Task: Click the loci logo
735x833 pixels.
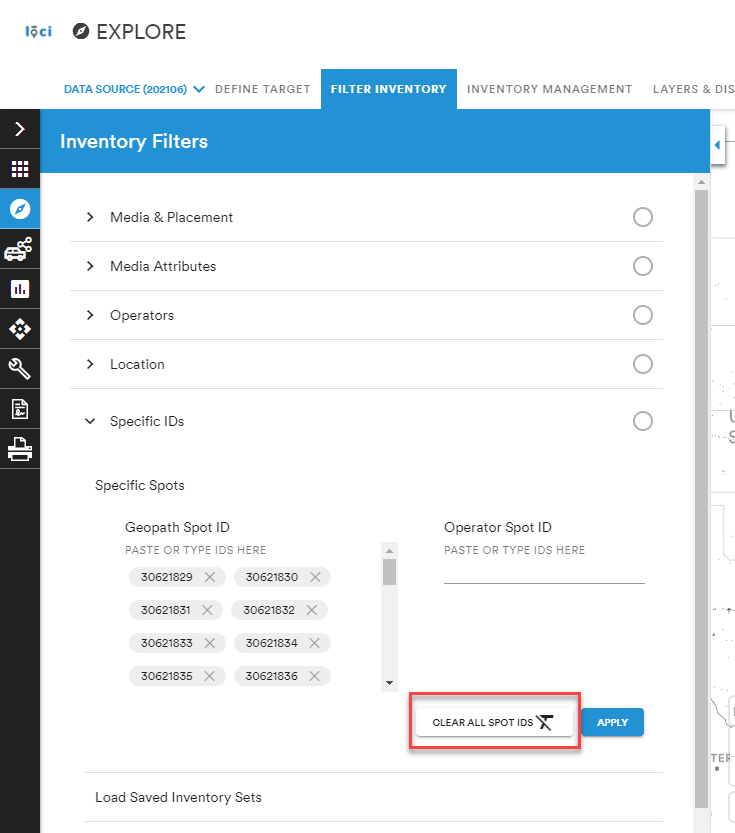Action: coord(38,32)
